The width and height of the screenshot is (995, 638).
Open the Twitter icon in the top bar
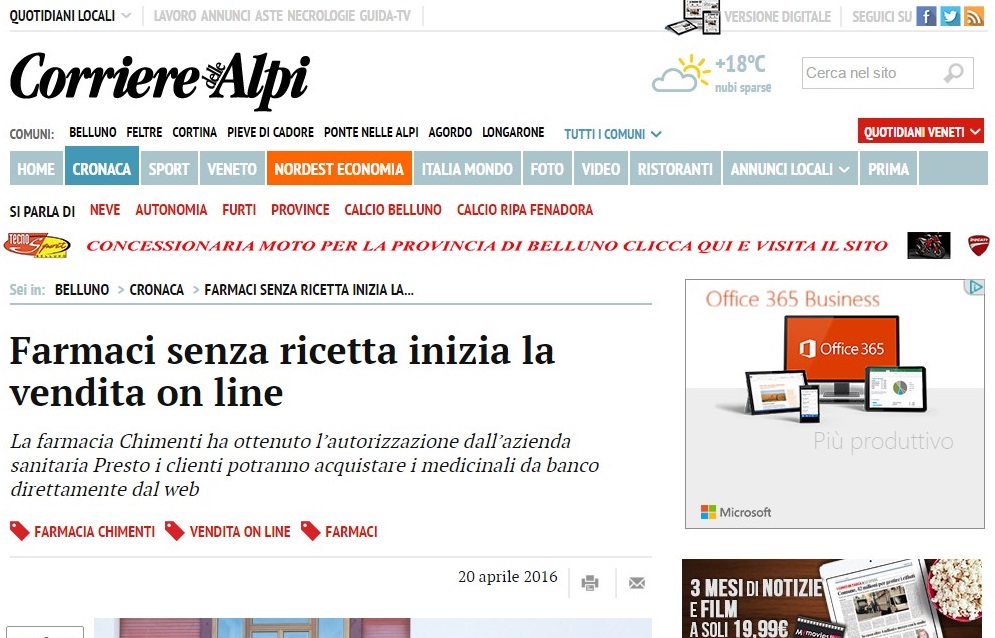point(949,16)
